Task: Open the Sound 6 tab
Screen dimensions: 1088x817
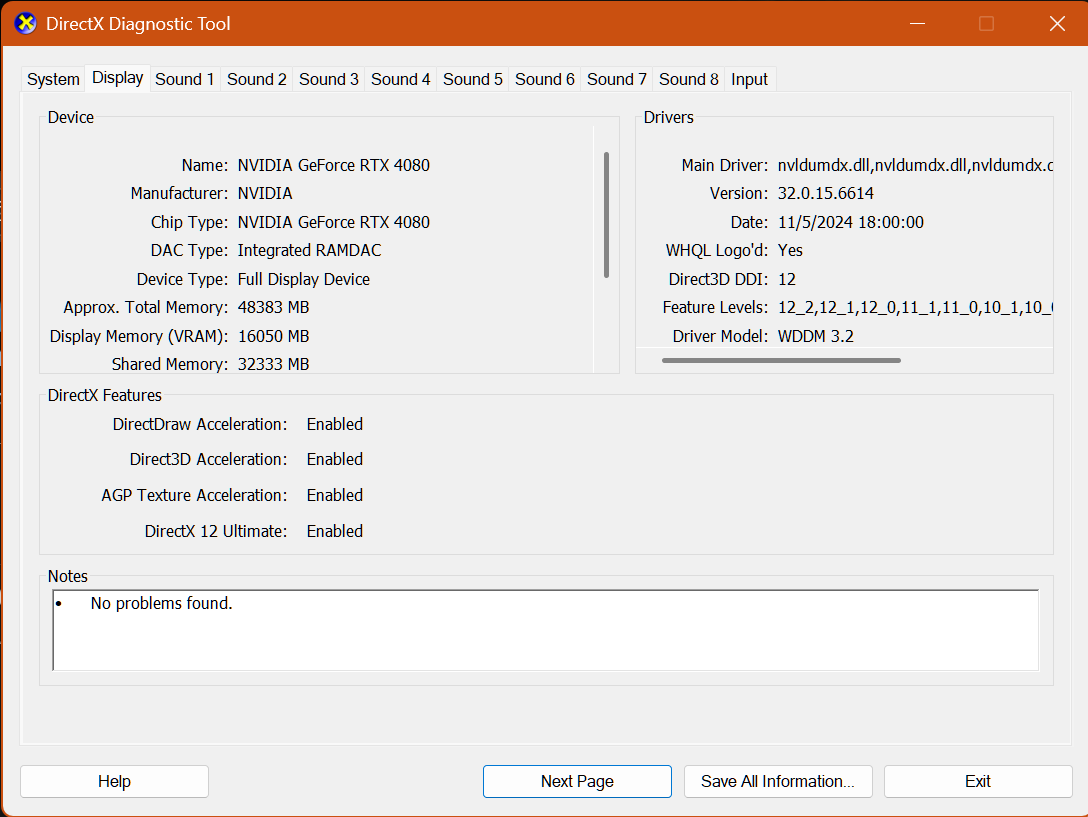Action: click(x=545, y=79)
